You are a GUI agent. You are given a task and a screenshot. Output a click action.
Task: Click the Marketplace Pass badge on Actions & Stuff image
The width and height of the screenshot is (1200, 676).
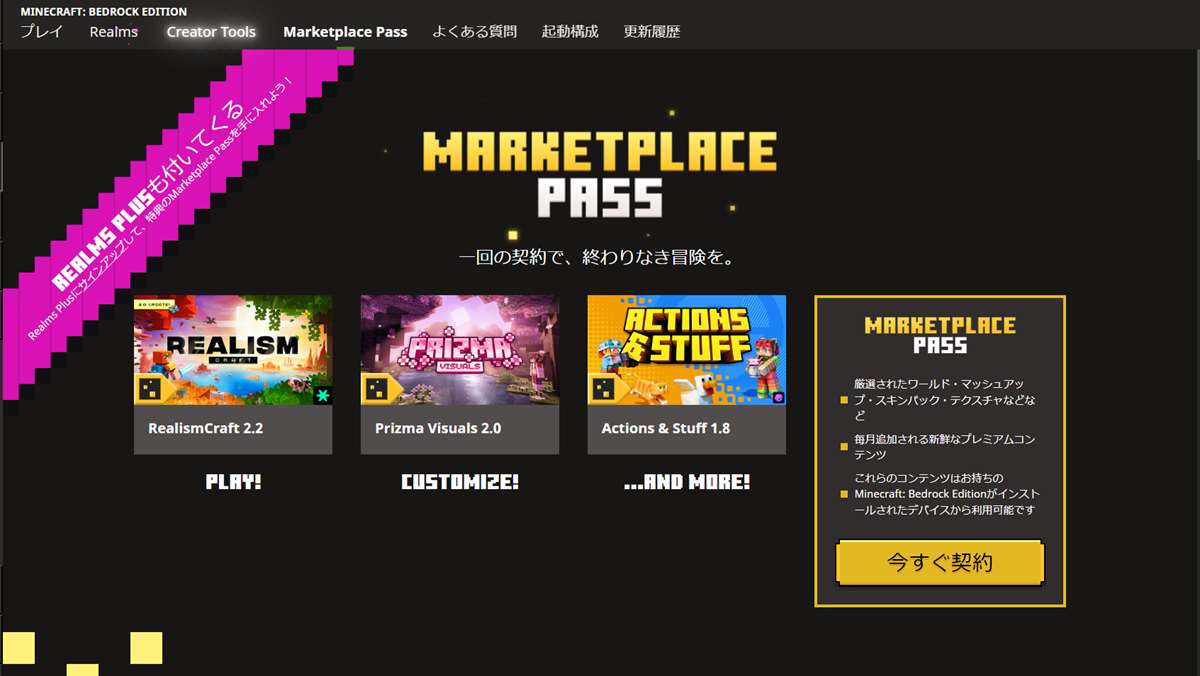(x=607, y=389)
